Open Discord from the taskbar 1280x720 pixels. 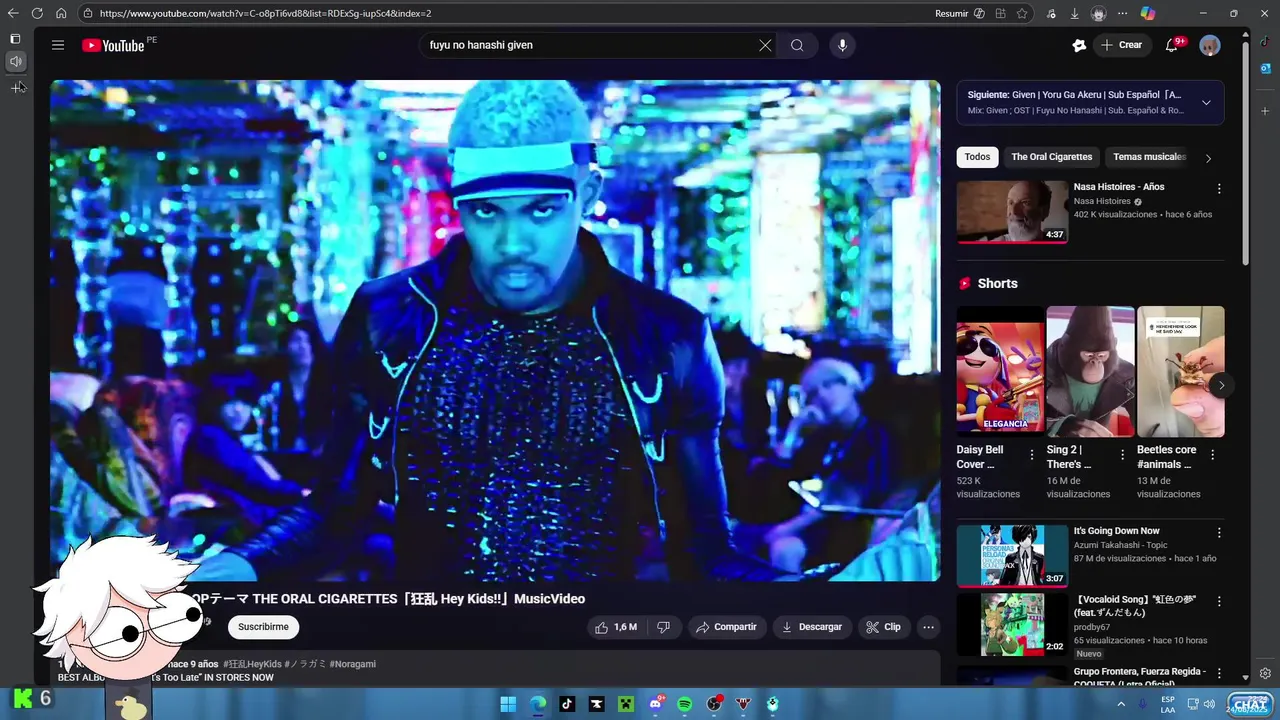pyautogui.click(x=656, y=704)
